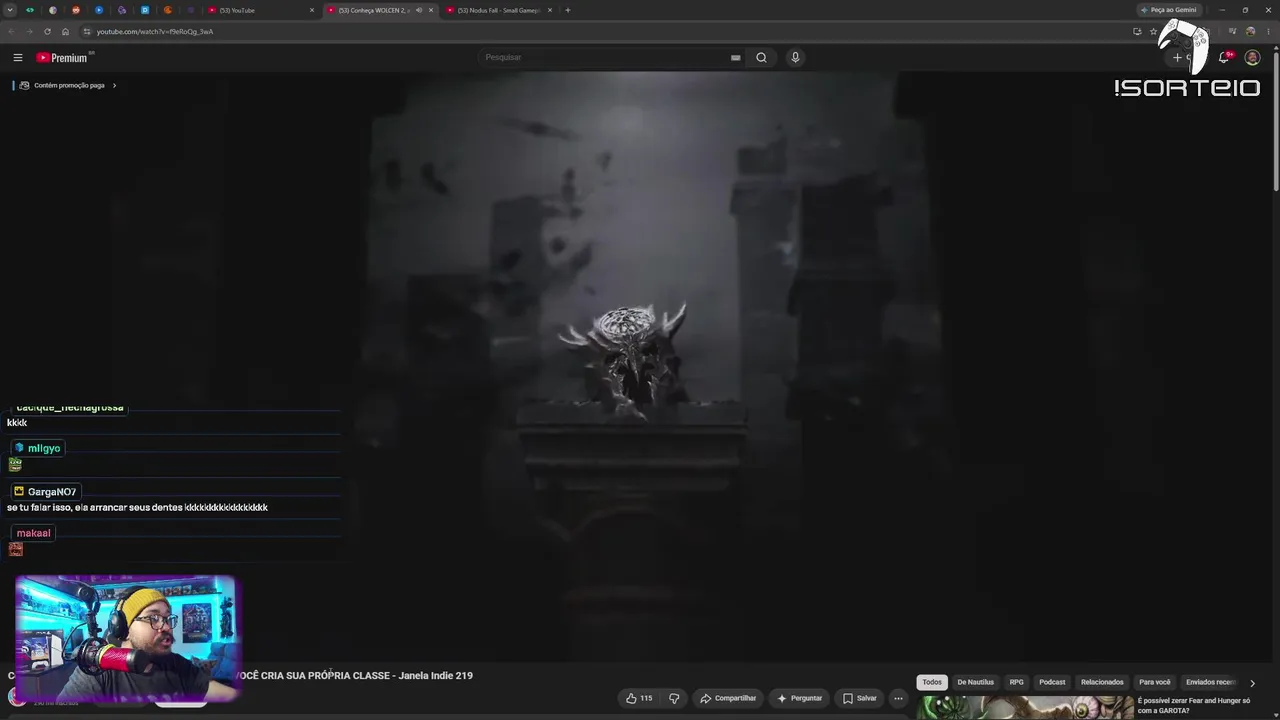View site information icon in address bar
1280x720 pixels.
(87, 31)
